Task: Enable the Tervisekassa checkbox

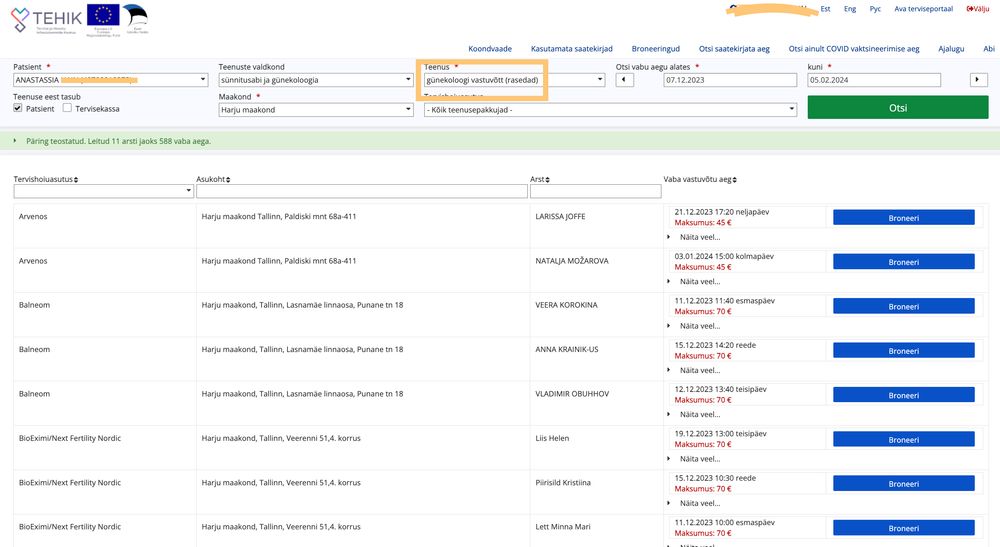Action: tap(67, 108)
